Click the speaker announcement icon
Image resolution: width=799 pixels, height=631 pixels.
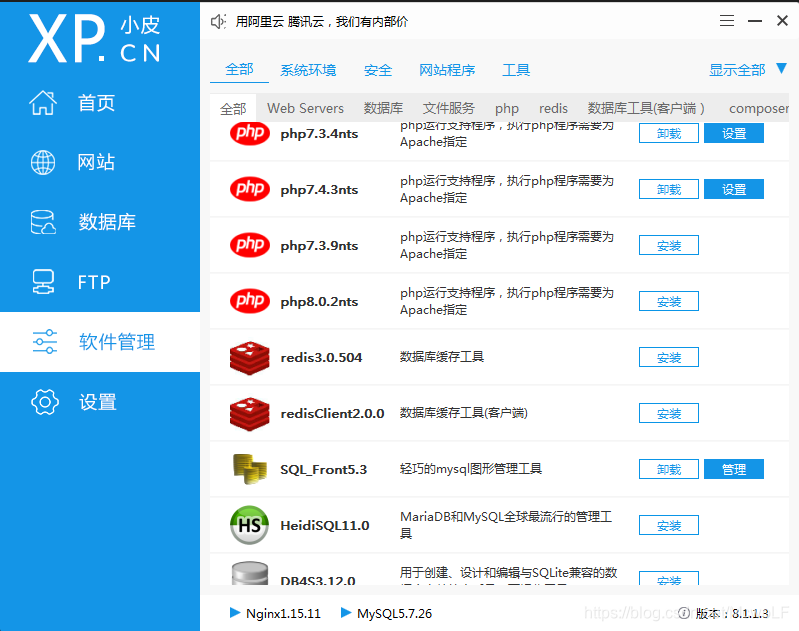(219, 21)
